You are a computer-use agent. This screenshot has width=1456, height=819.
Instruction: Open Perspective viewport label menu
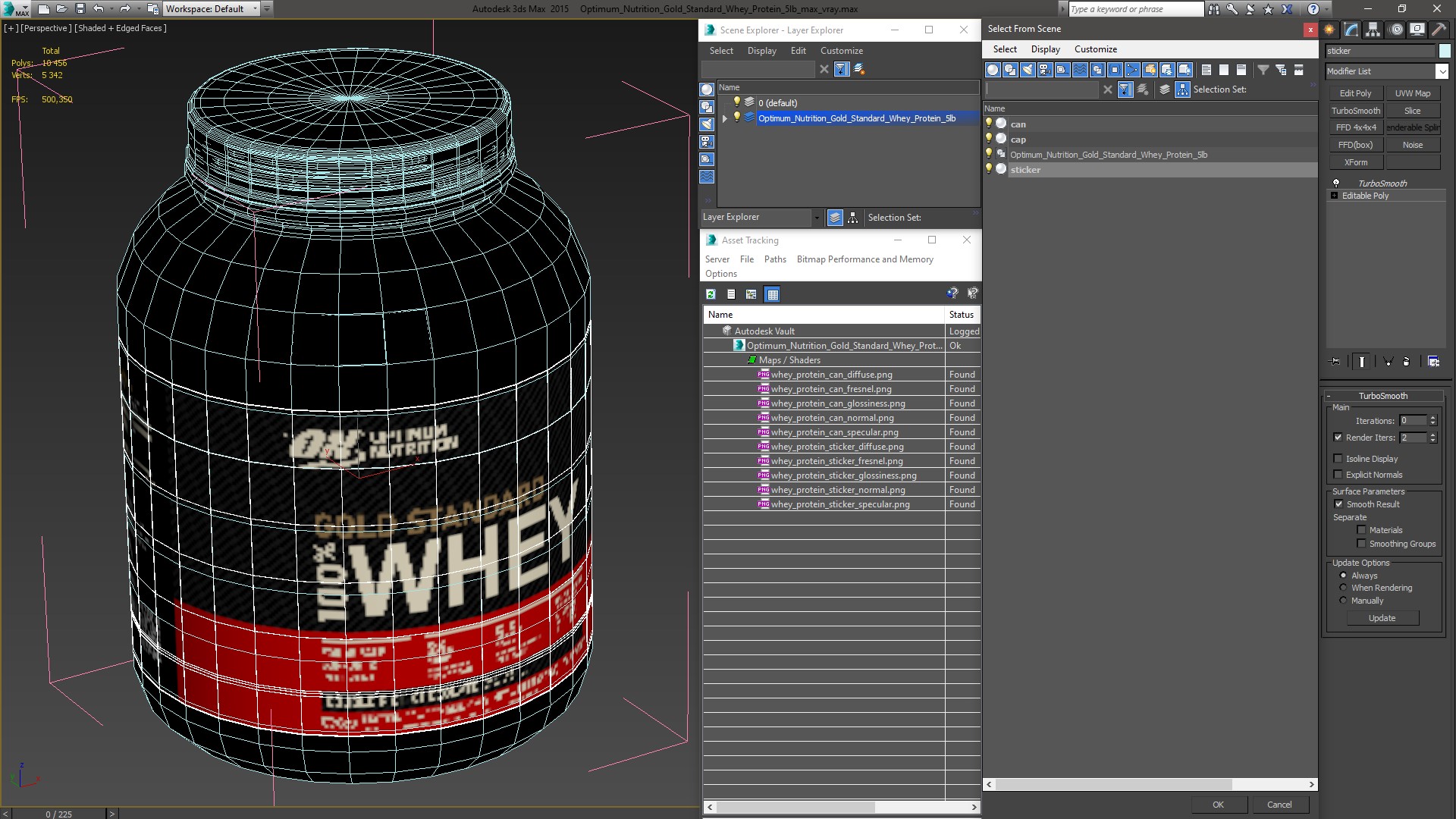click(x=46, y=28)
